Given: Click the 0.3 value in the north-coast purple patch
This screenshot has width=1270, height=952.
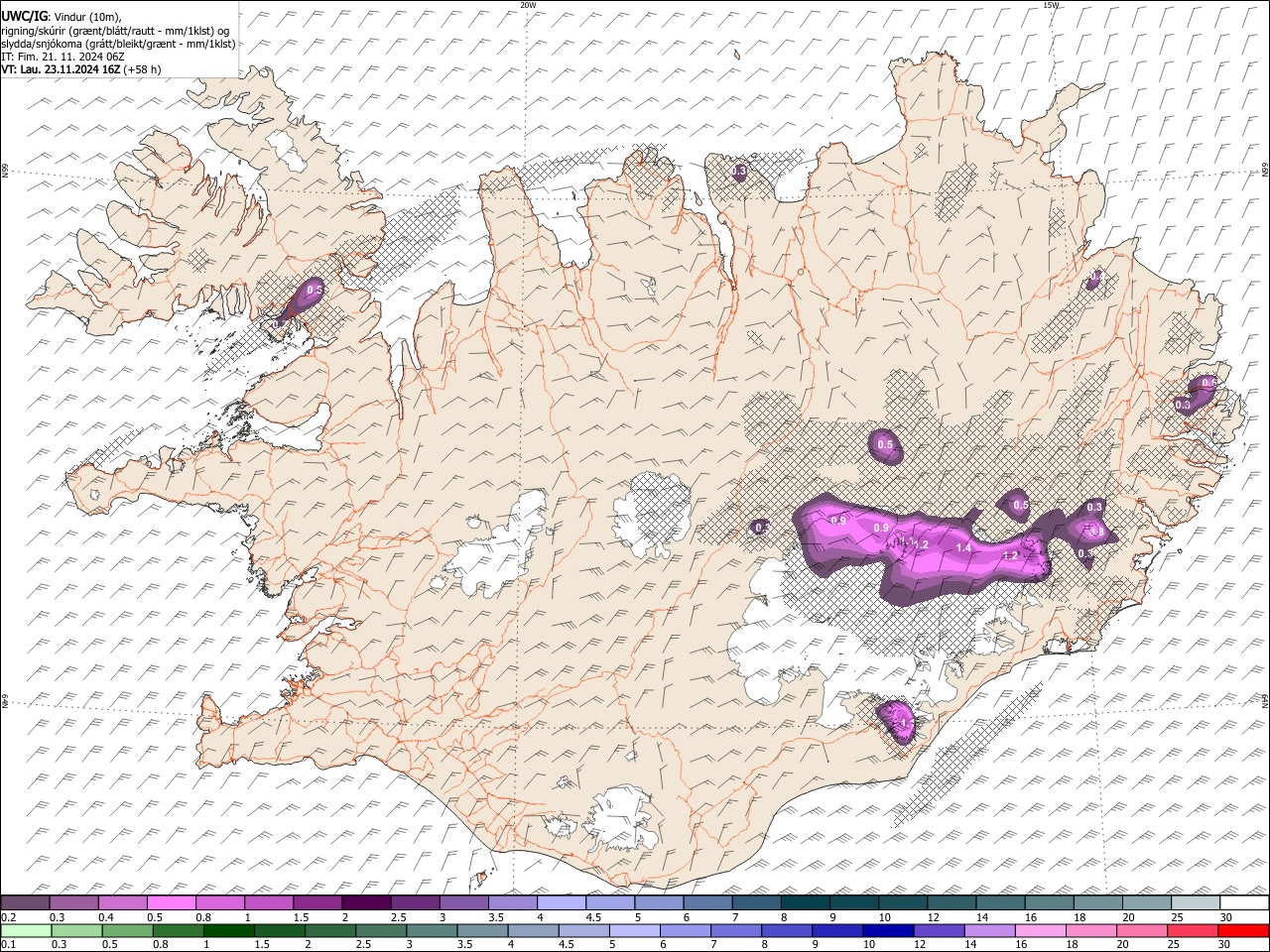Looking at the screenshot, I should 739,172.
